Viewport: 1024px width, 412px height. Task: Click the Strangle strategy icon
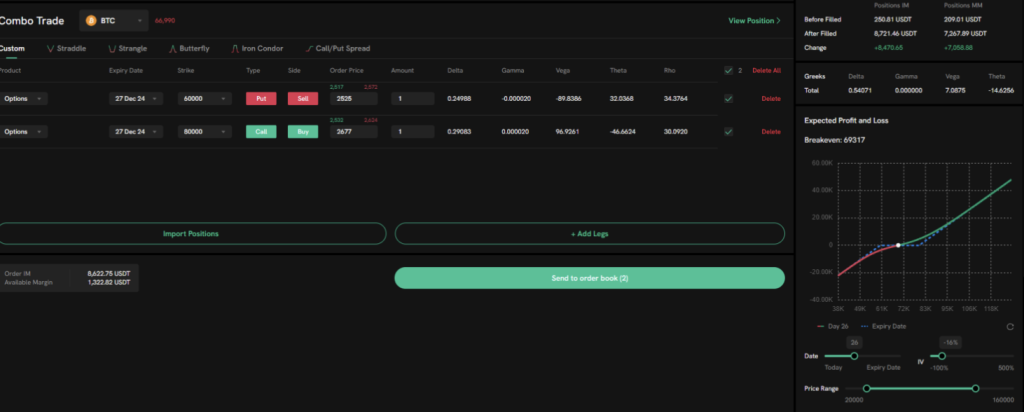(111, 48)
